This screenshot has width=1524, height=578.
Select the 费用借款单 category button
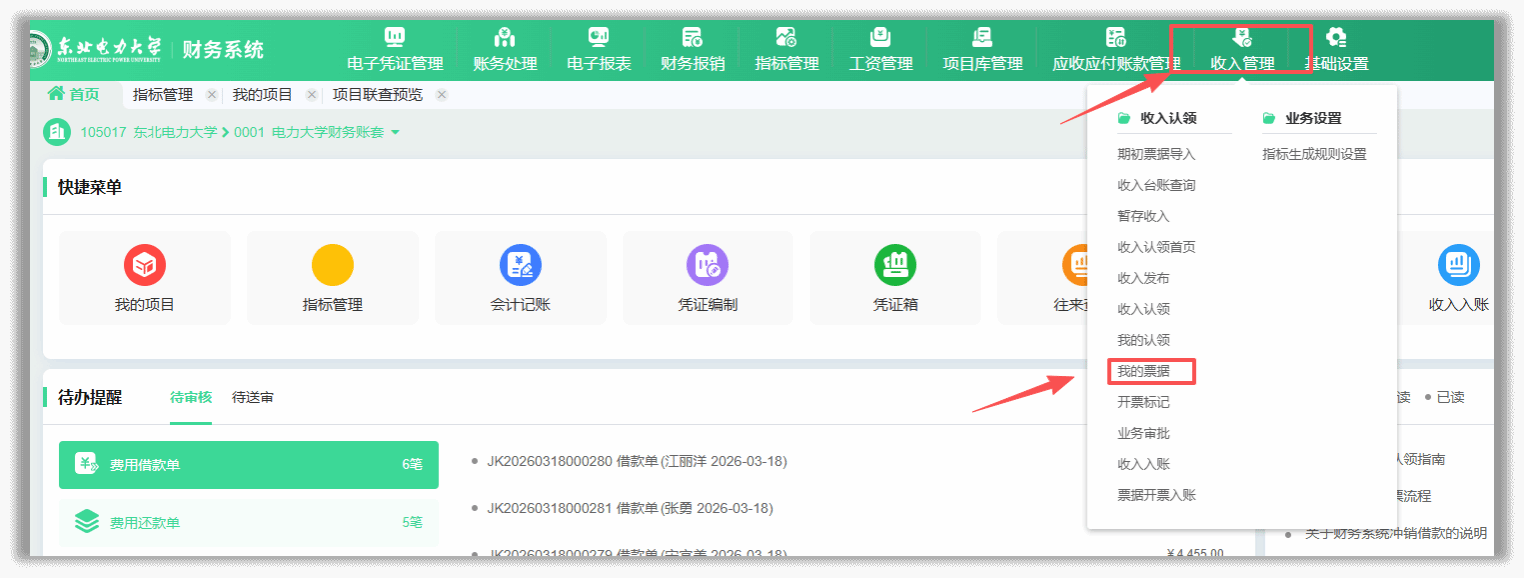tap(248, 465)
